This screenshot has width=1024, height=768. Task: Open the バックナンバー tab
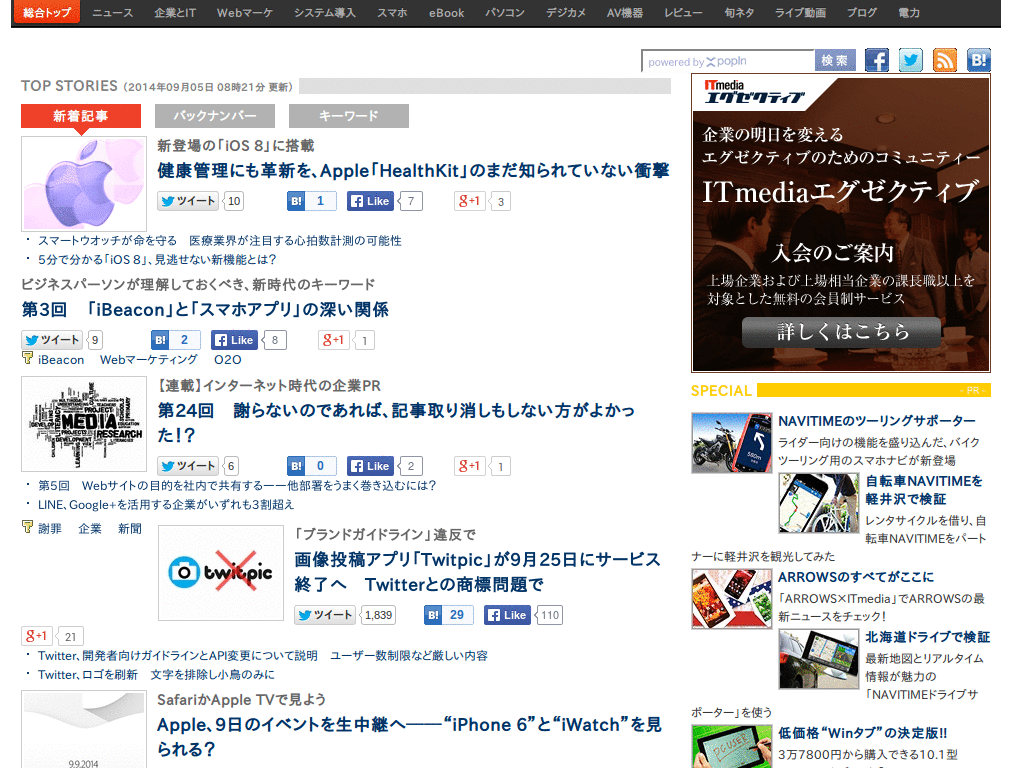click(x=215, y=116)
